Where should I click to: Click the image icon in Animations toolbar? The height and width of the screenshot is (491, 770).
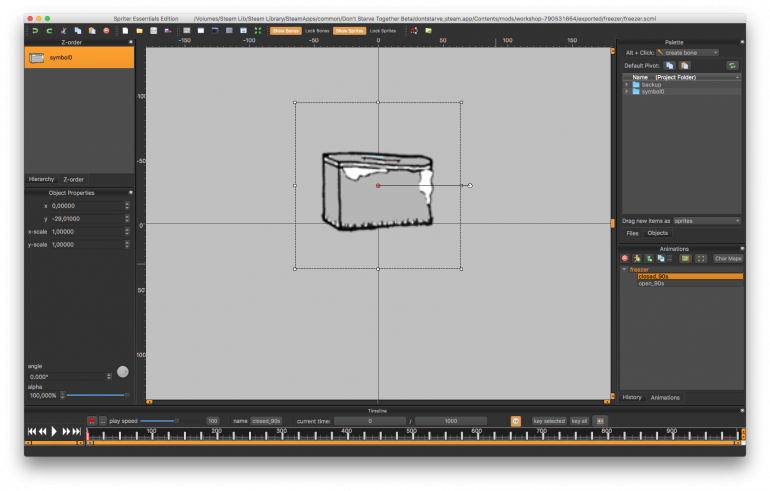click(x=686, y=258)
